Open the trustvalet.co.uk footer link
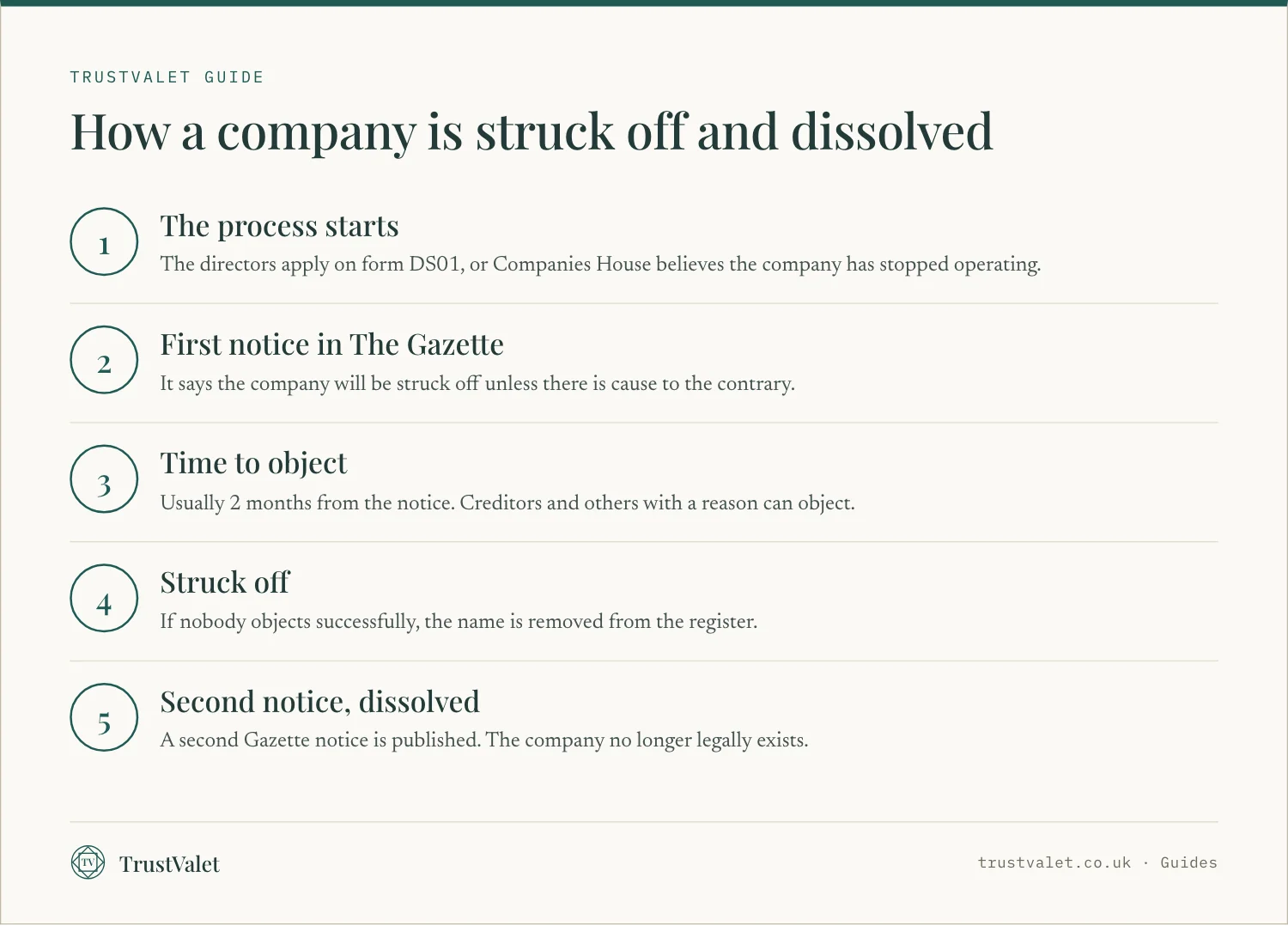 1054,862
